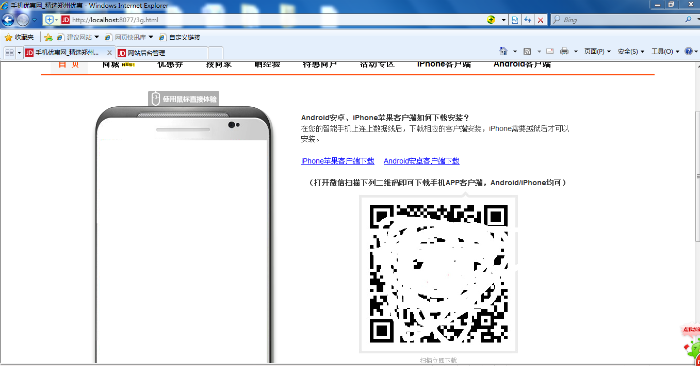Open the 建议网站 suggested sites link
The width and height of the screenshot is (700, 366).
75,37
